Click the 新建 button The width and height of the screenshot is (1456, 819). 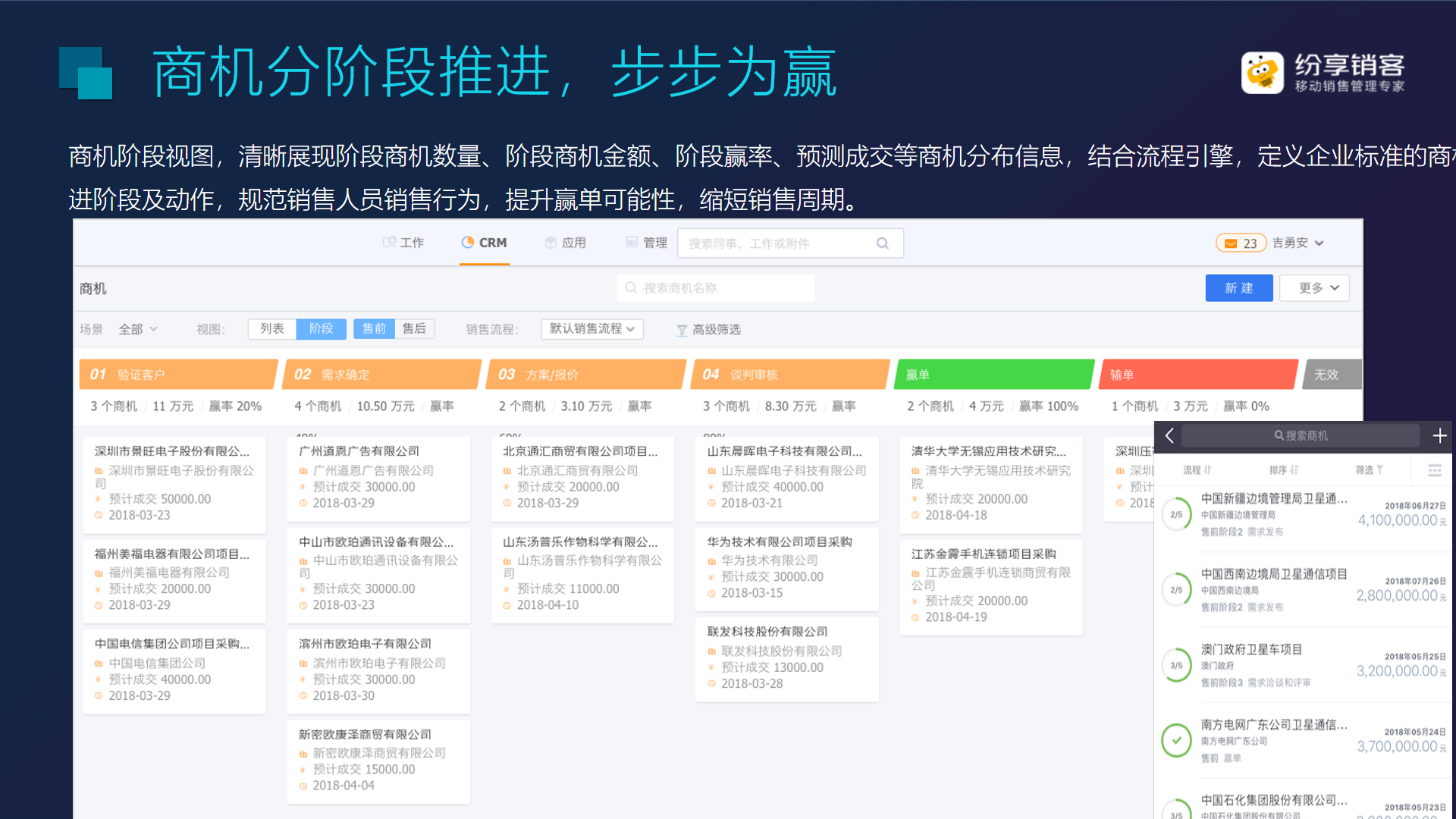coord(1239,288)
